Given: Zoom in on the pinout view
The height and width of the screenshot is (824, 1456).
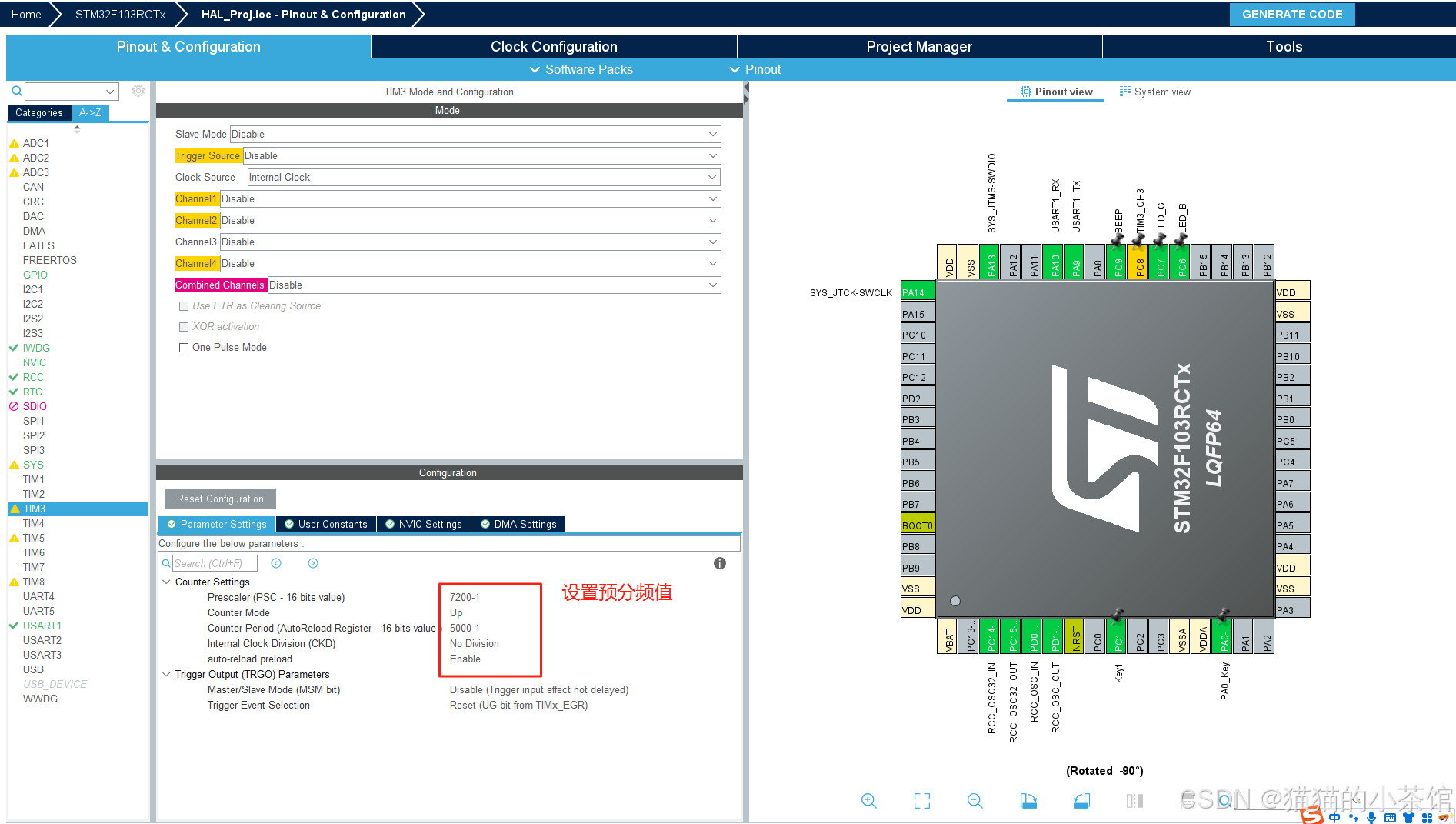Looking at the screenshot, I should point(869,801).
